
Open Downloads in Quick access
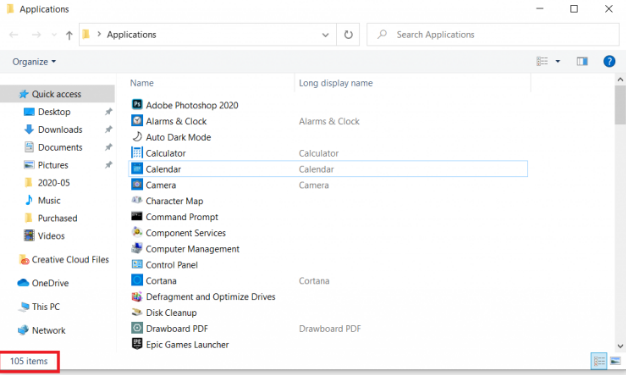tap(60, 129)
